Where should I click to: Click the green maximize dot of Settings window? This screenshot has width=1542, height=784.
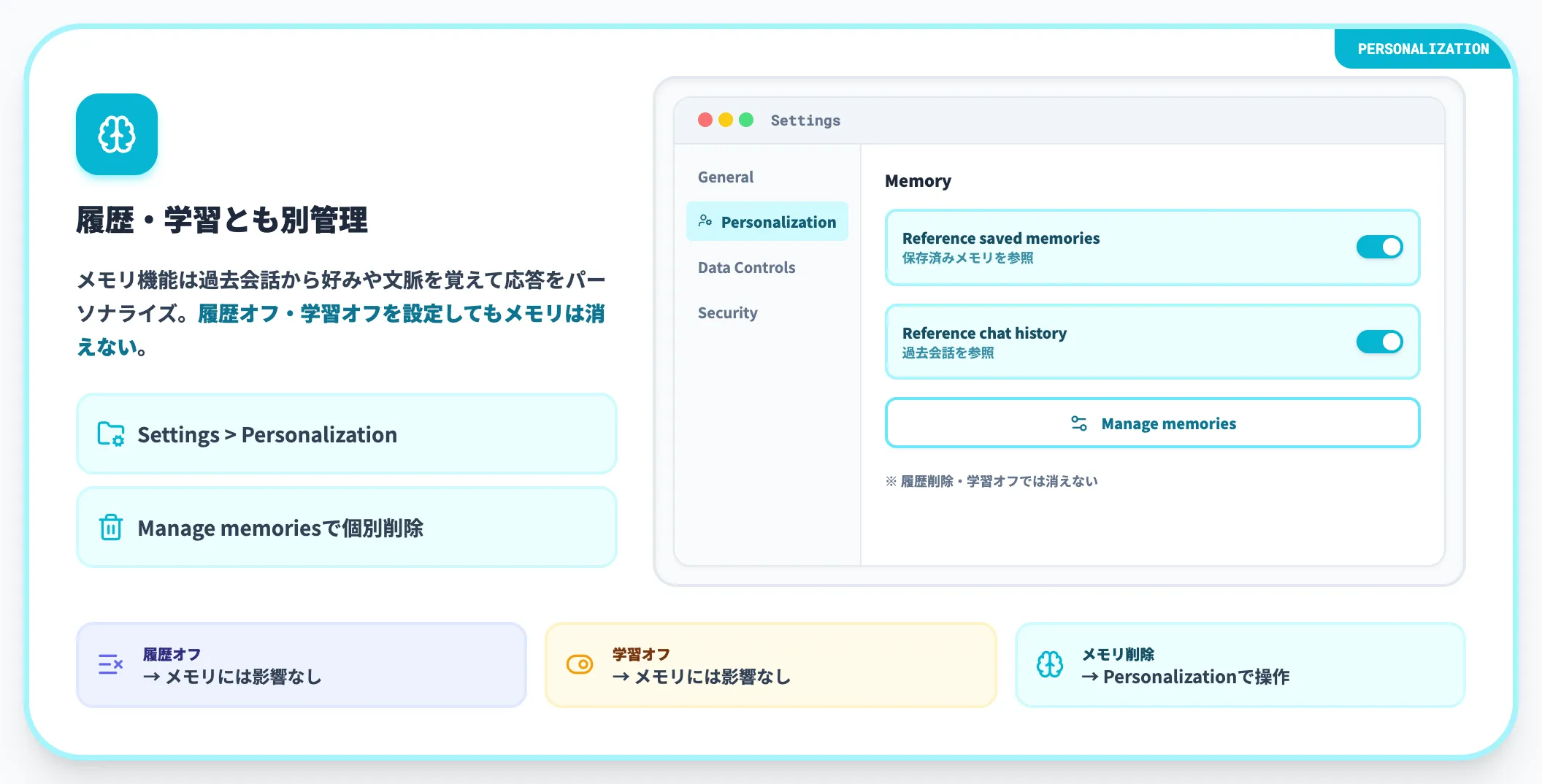746,120
